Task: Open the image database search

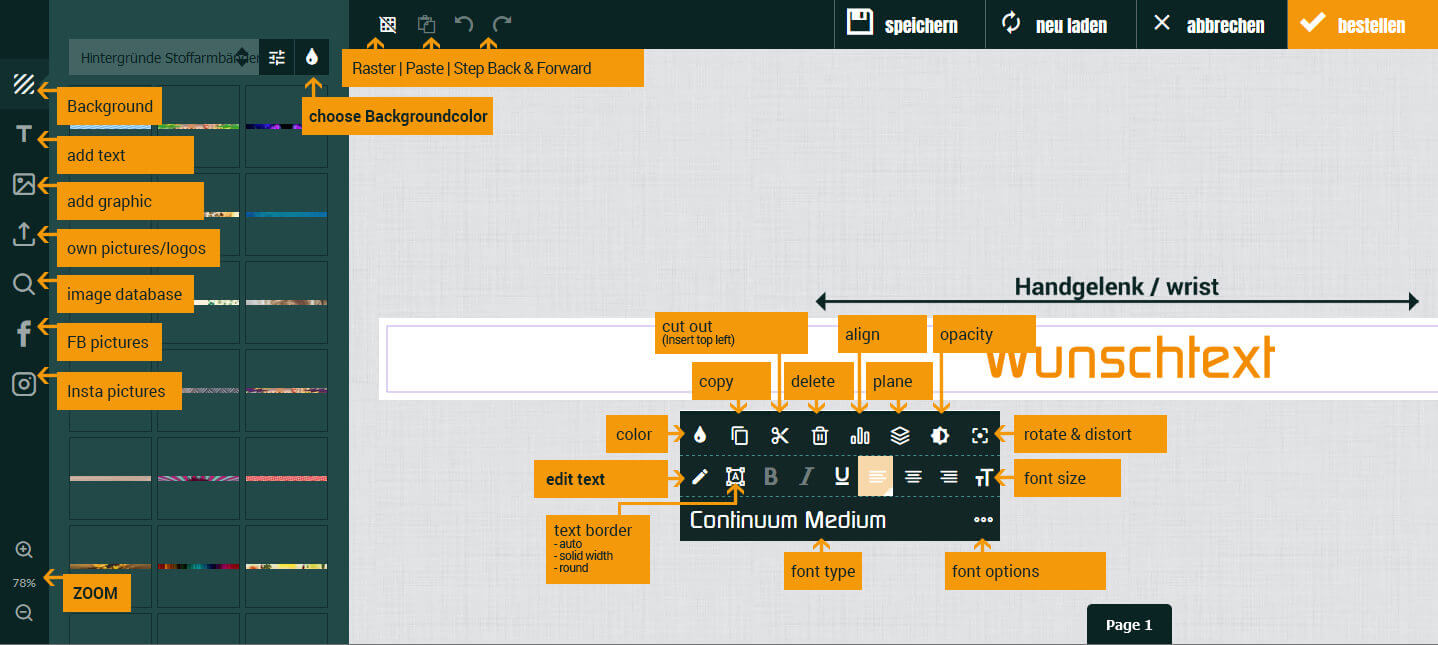Action: tap(24, 284)
